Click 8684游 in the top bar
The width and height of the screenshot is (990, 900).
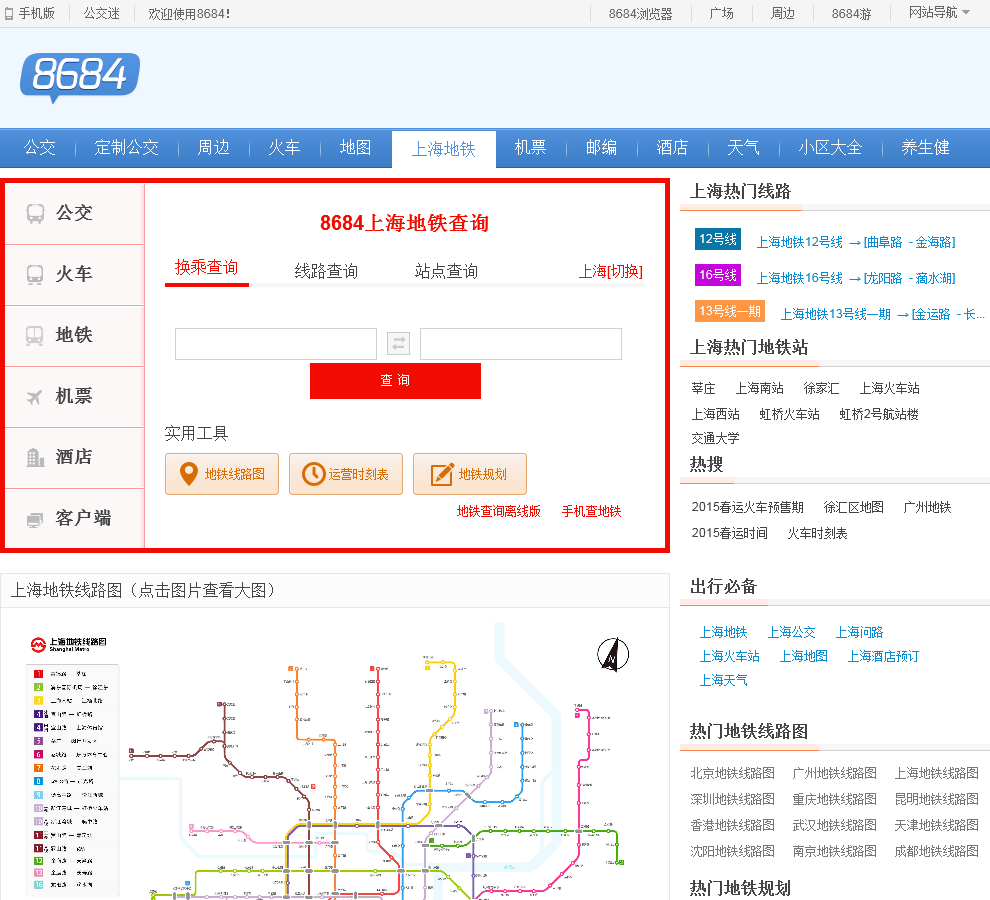pos(851,14)
